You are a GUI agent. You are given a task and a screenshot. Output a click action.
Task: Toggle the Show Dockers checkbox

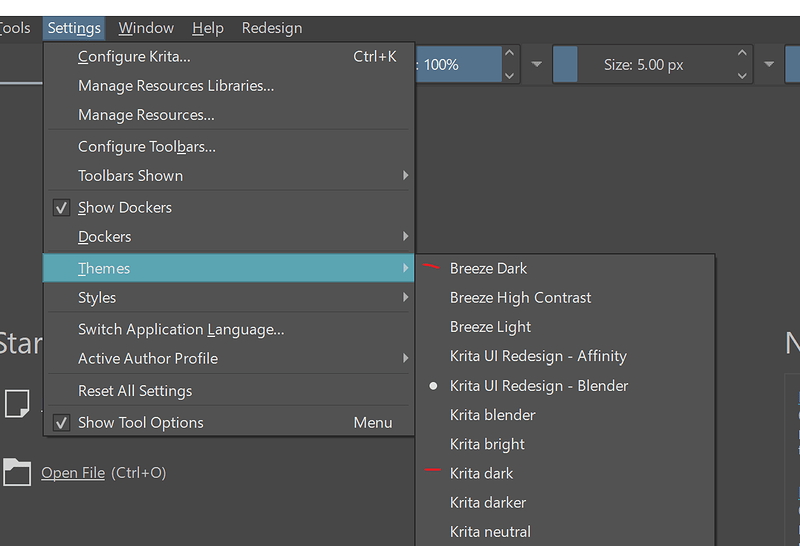click(60, 208)
